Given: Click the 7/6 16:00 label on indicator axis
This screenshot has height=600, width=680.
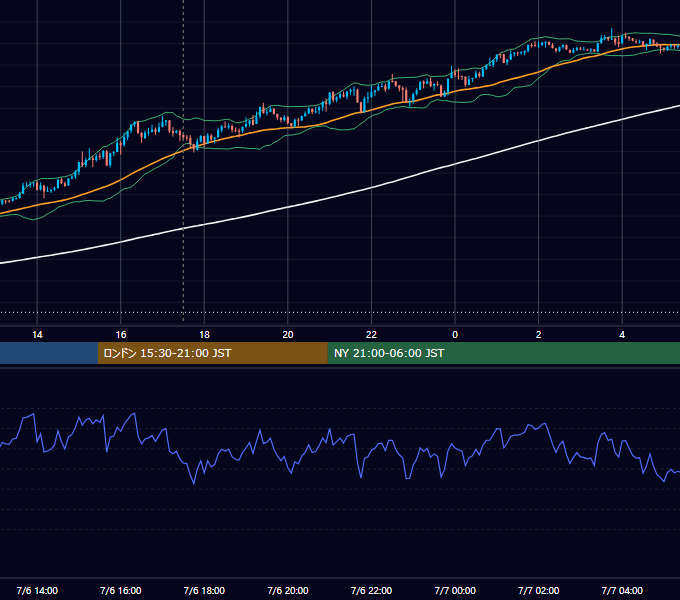Looking at the screenshot, I should tap(121, 590).
